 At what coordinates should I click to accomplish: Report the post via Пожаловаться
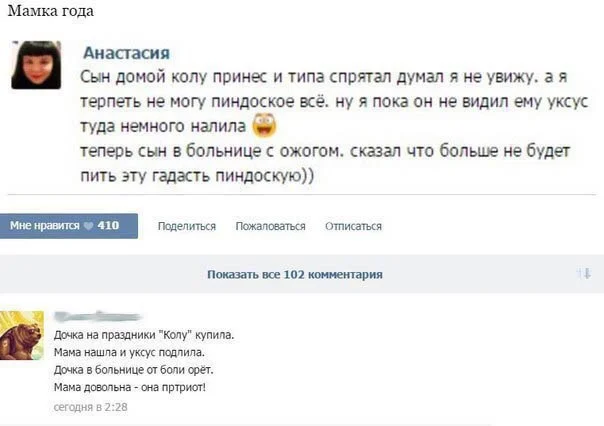coord(270,226)
